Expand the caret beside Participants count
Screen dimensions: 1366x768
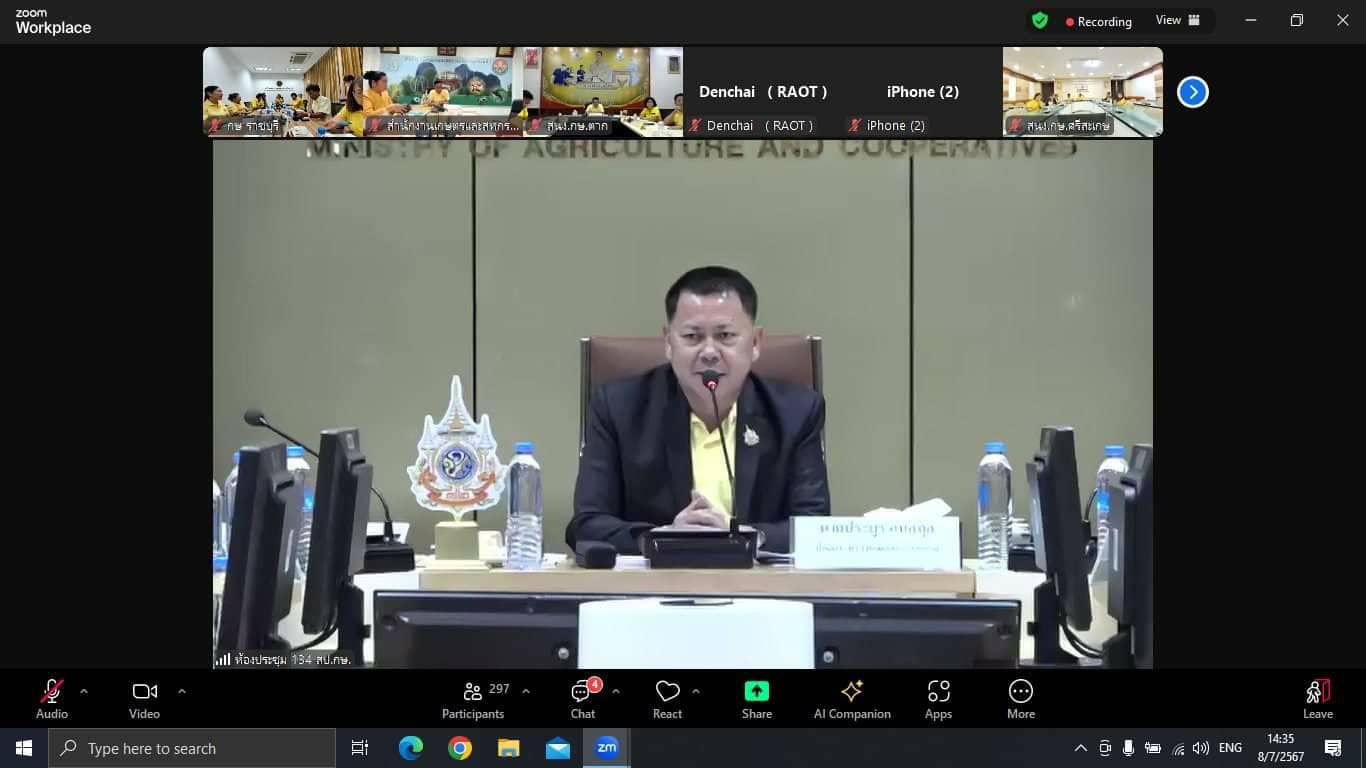(x=526, y=691)
